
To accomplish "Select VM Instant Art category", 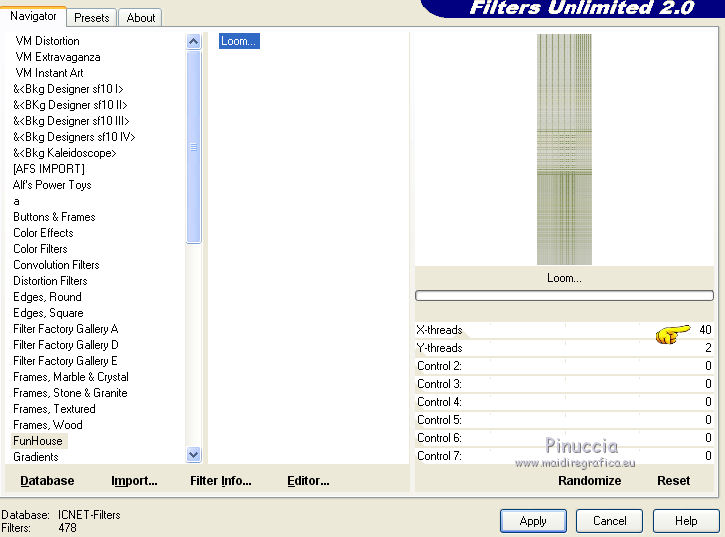I will [x=49, y=73].
